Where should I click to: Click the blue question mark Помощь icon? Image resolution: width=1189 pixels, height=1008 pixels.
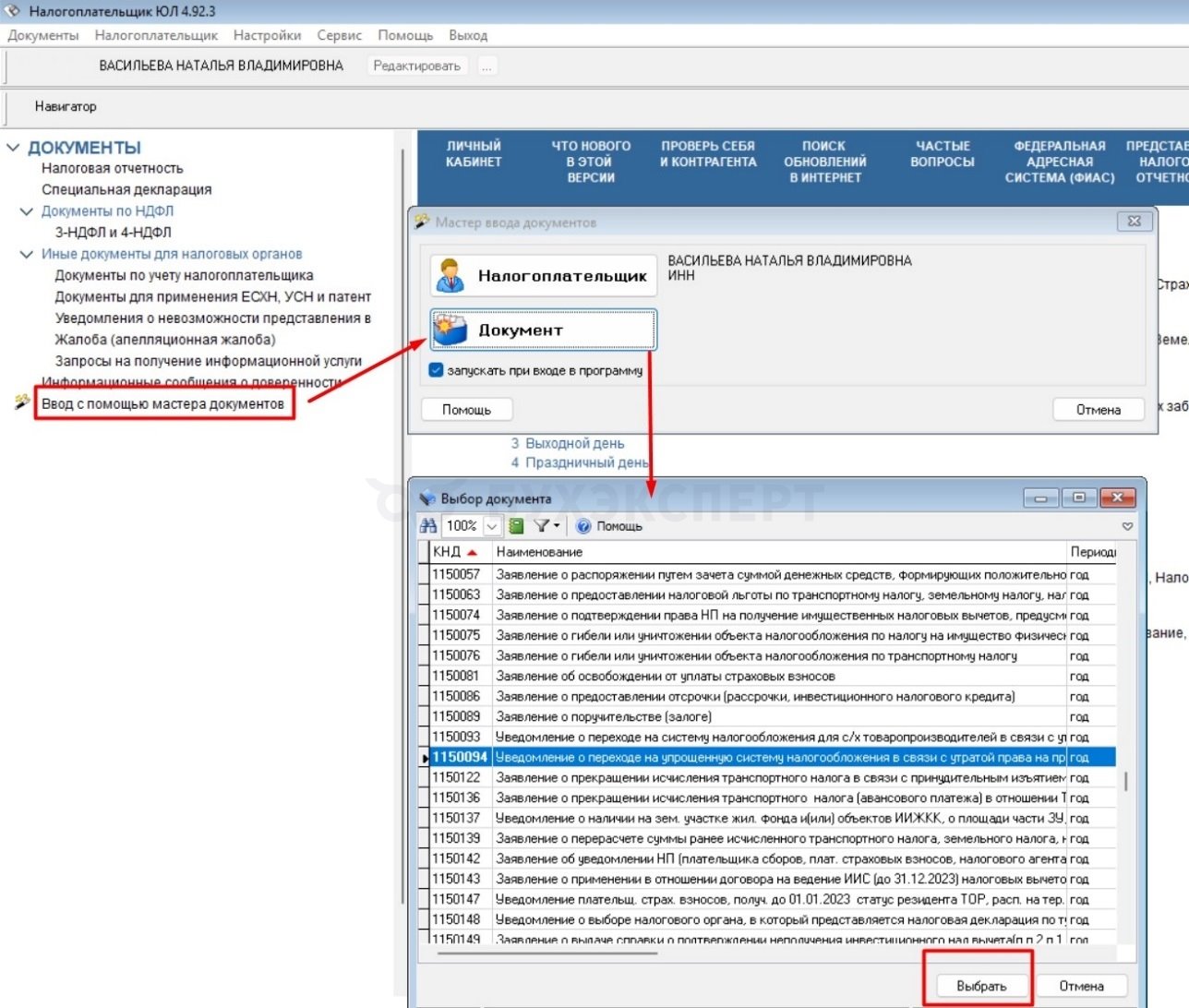pos(583,526)
